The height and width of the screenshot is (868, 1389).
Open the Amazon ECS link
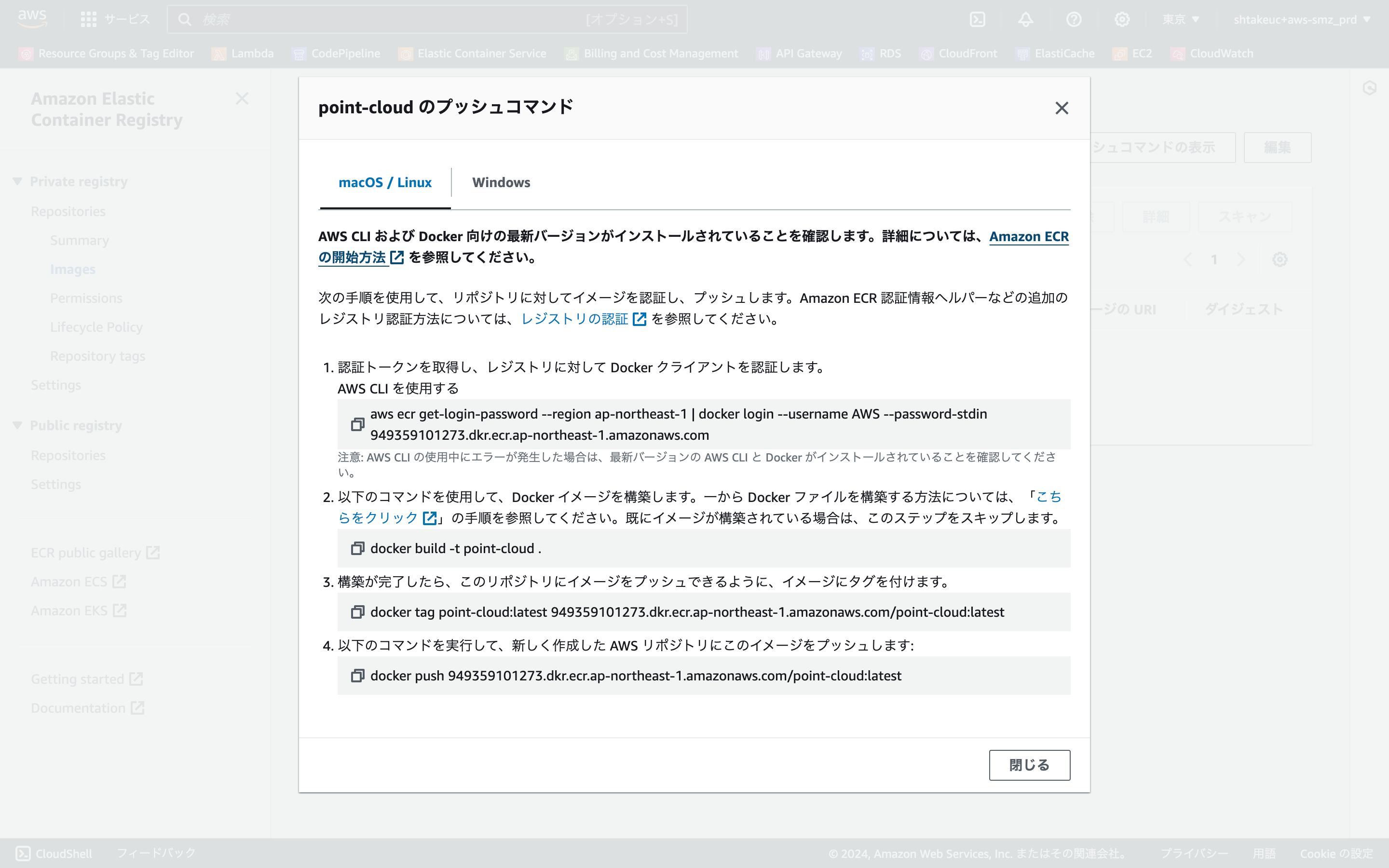click(79, 582)
